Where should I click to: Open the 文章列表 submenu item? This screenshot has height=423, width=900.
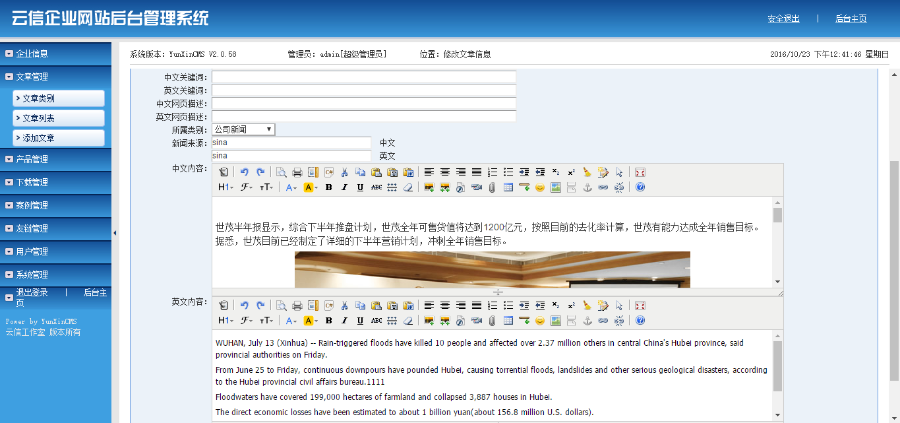[59, 118]
